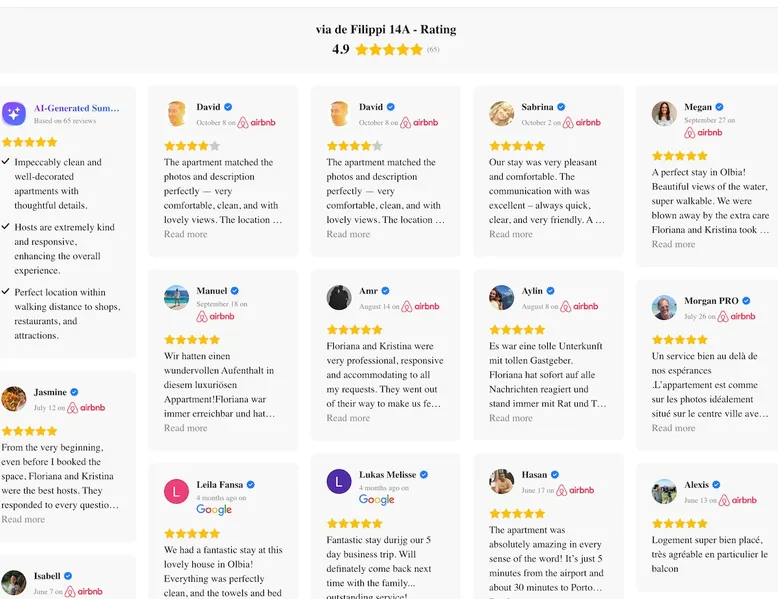Click the overall 4.9 star rating
The image size is (778, 599).
point(388,49)
